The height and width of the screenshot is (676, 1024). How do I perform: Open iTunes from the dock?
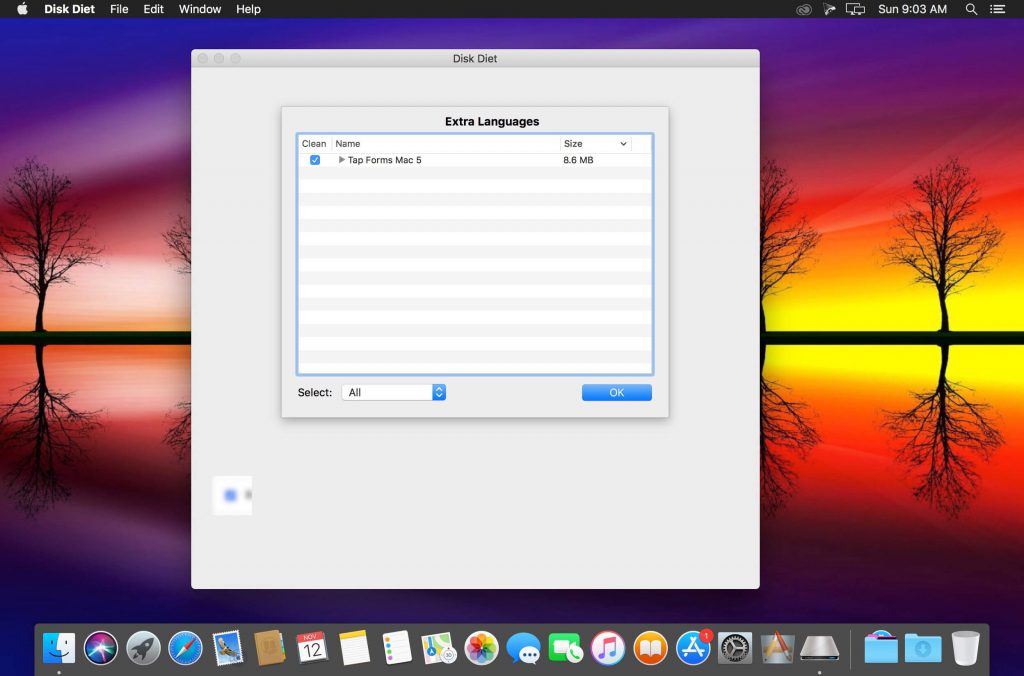[x=607, y=648]
